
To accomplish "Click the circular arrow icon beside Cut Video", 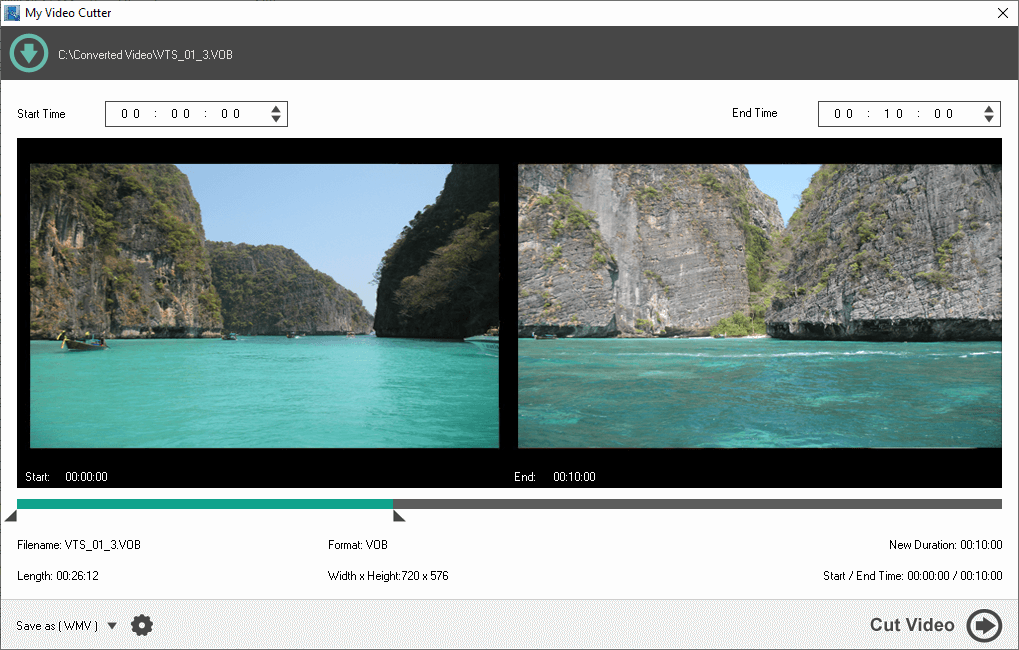I will 984,626.
